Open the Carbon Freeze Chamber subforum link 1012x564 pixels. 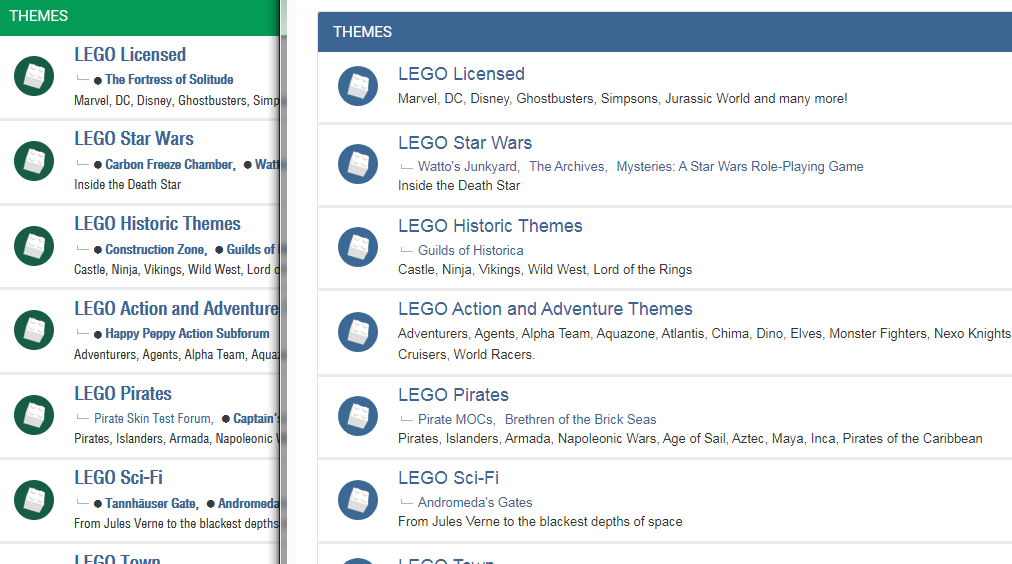click(169, 165)
